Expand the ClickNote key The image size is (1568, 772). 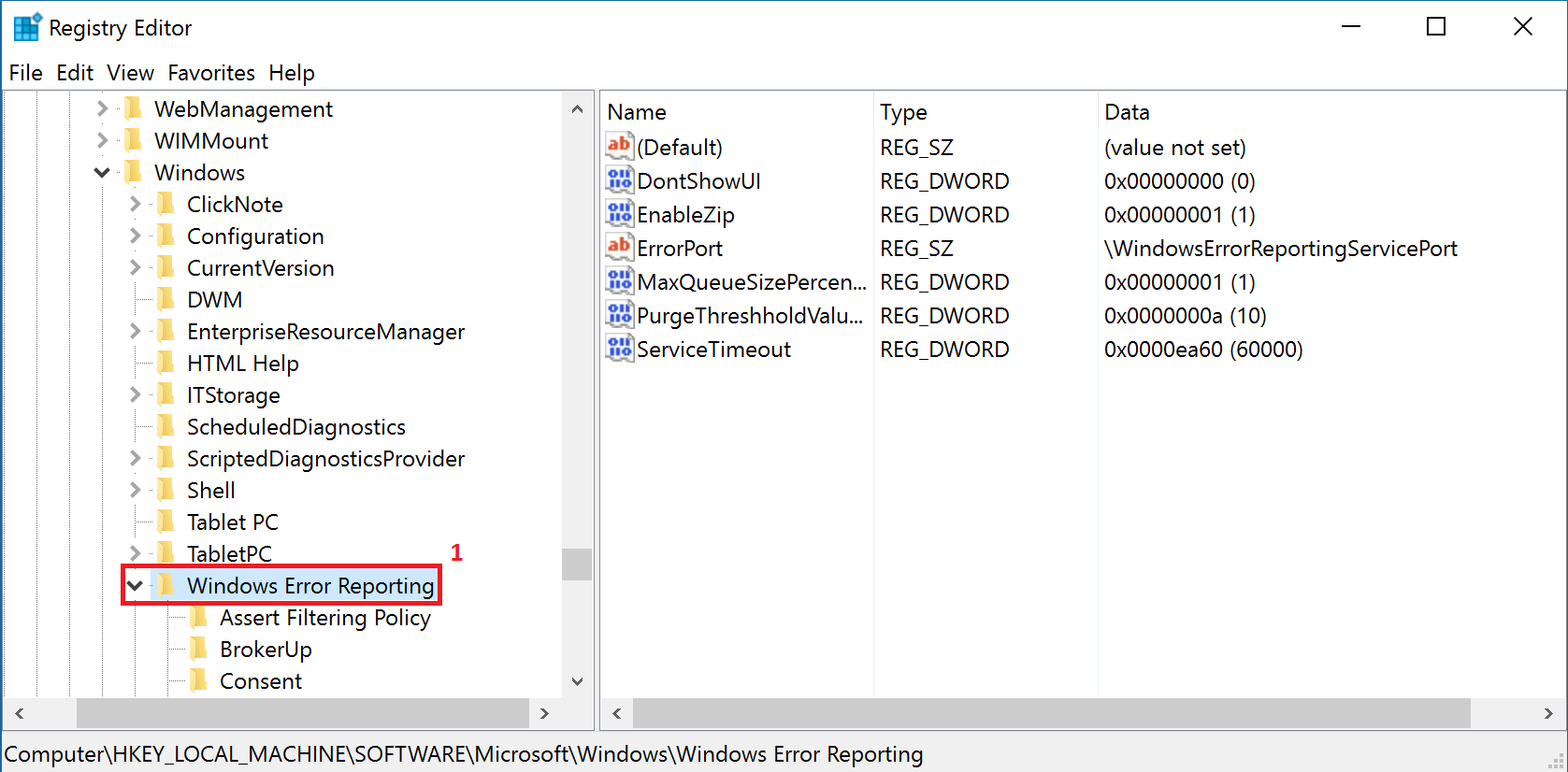[x=136, y=204]
